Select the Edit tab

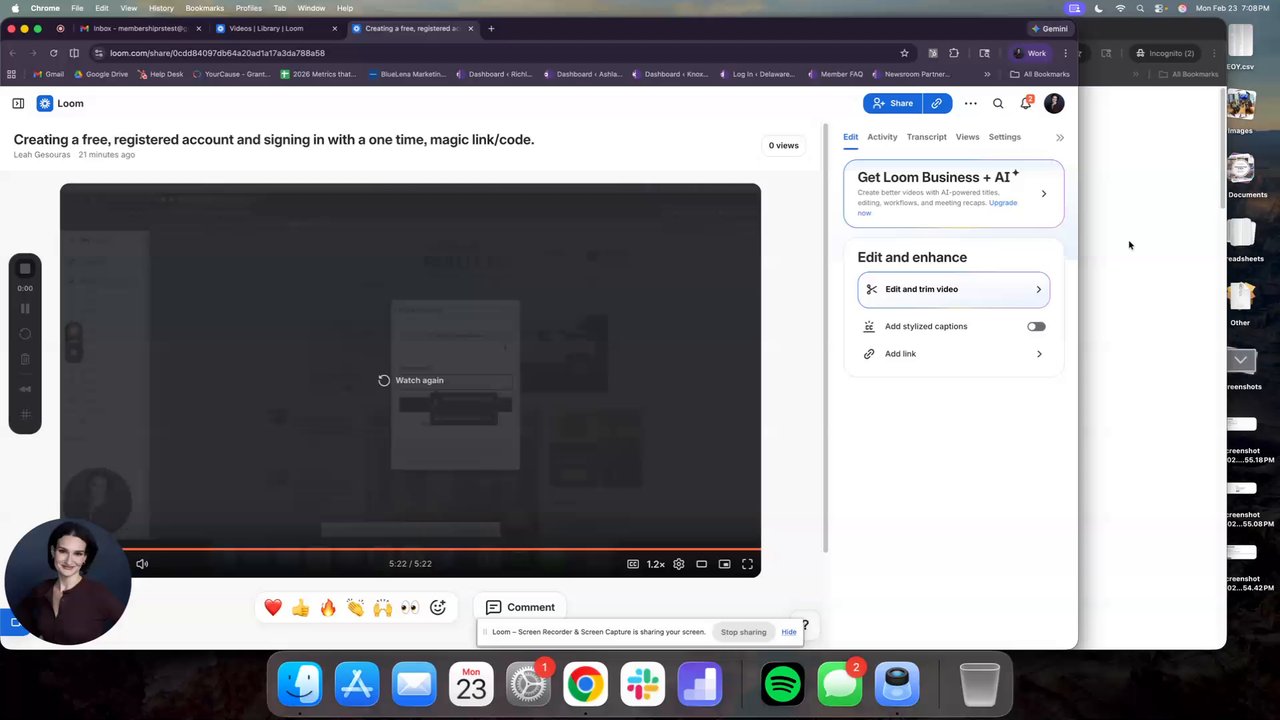[x=850, y=137]
